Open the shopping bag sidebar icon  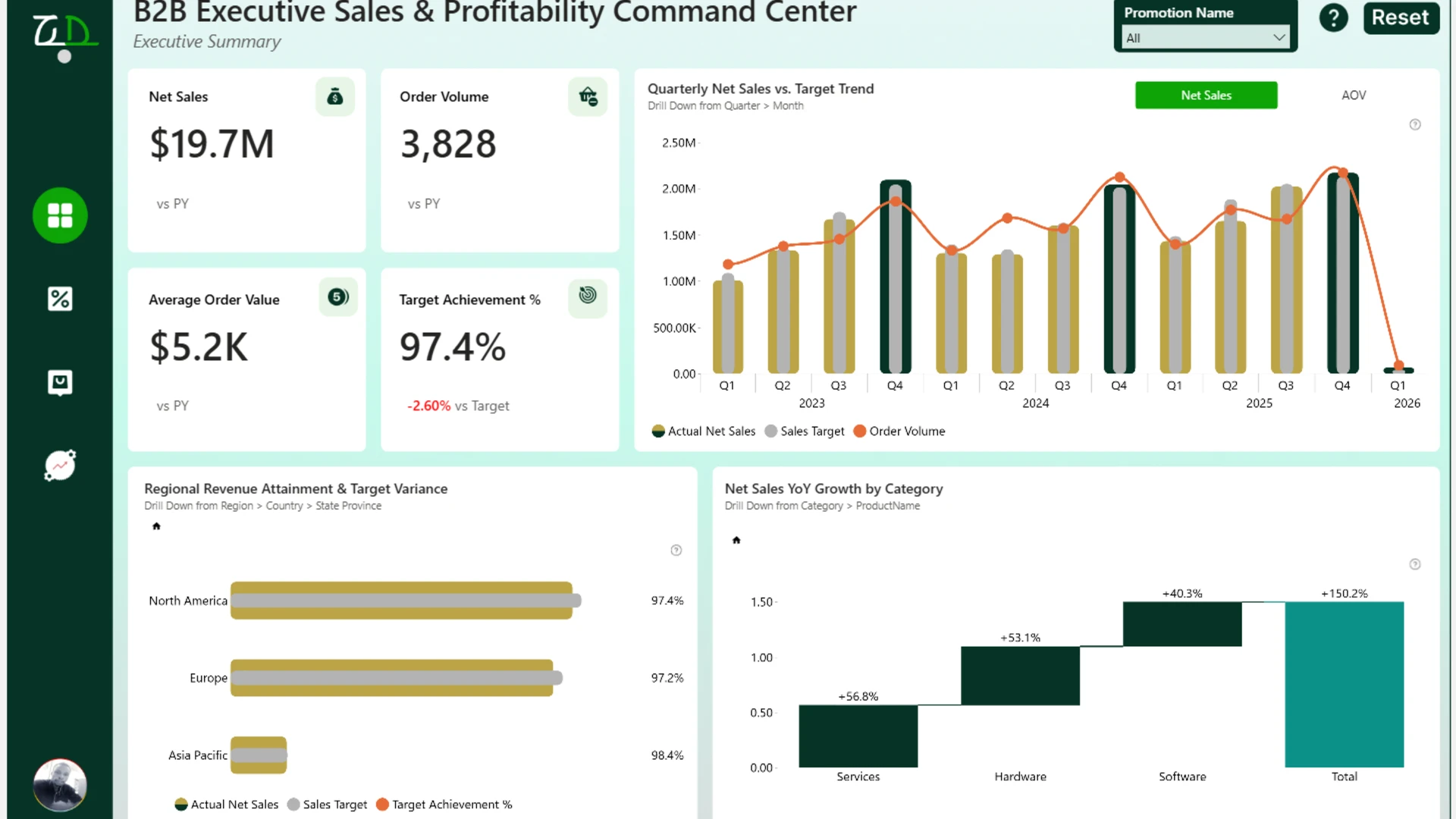[60, 382]
